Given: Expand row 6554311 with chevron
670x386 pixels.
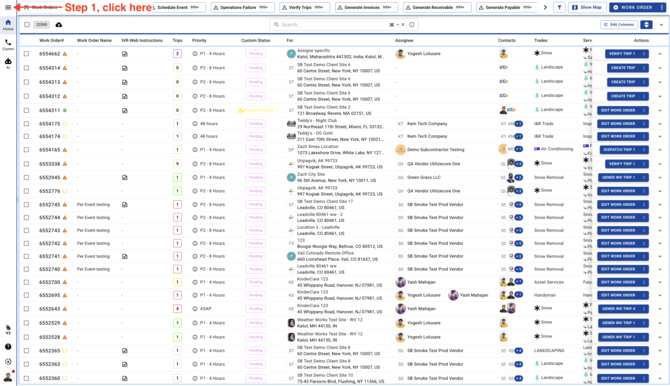Looking at the screenshot, I should pyautogui.click(x=660, y=110).
